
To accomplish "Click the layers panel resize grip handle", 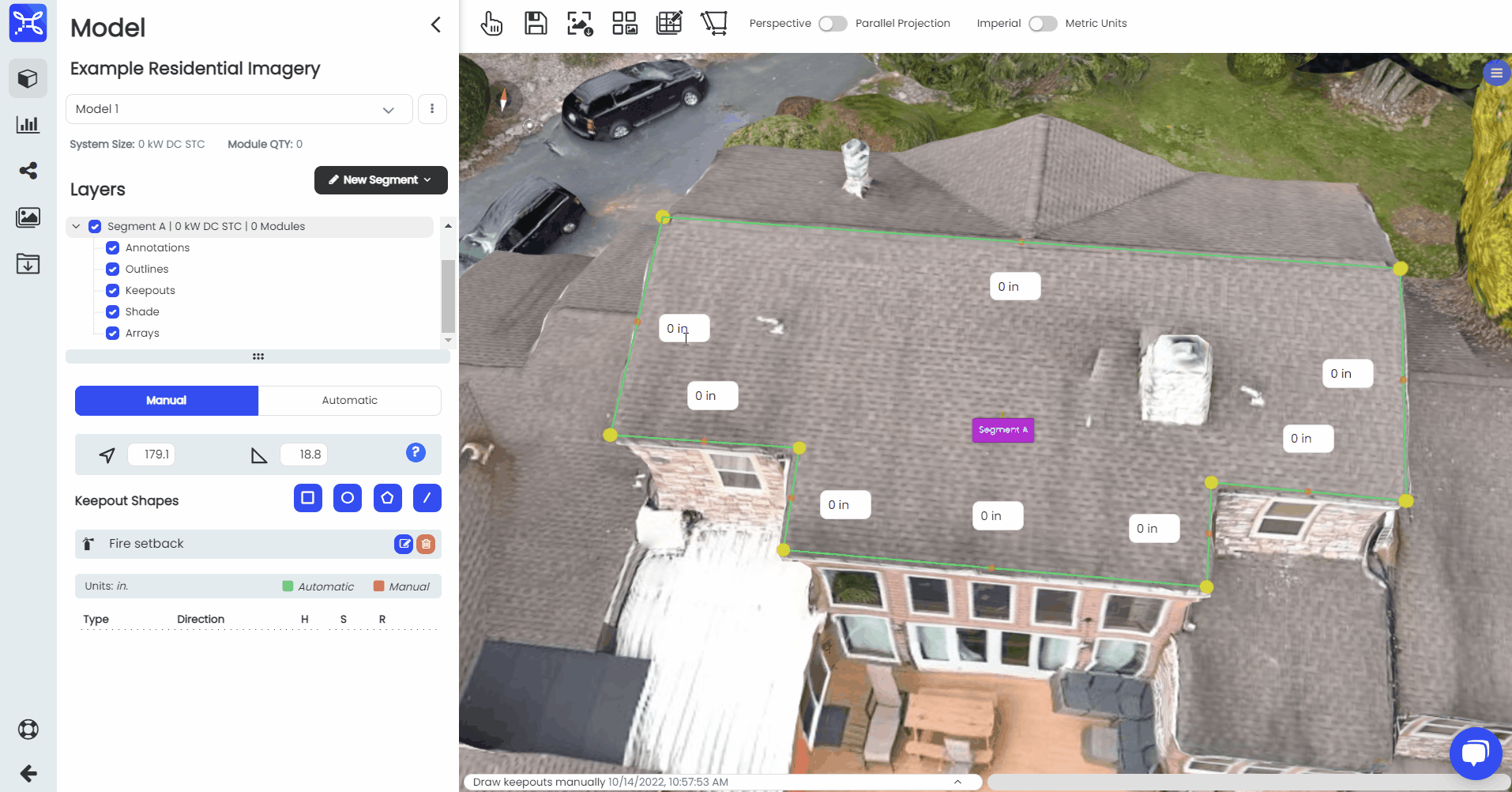I will (258, 356).
